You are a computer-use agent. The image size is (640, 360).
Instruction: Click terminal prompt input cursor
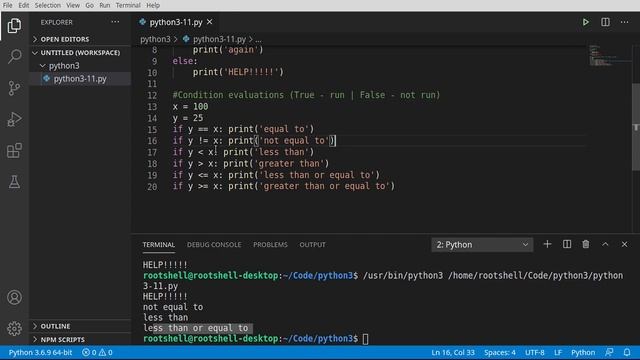tap(365, 339)
